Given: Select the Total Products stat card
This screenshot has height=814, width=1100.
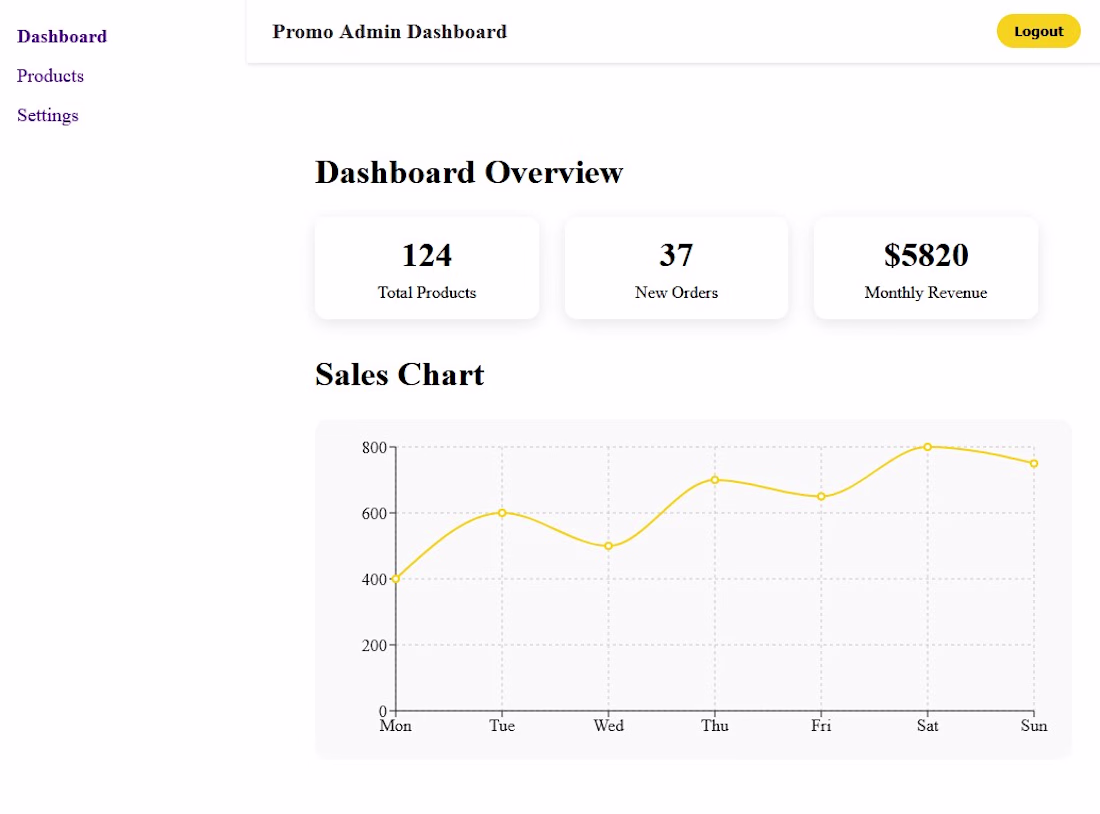Looking at the screenshot, I should pyautogui.click(x=427, y=269).
